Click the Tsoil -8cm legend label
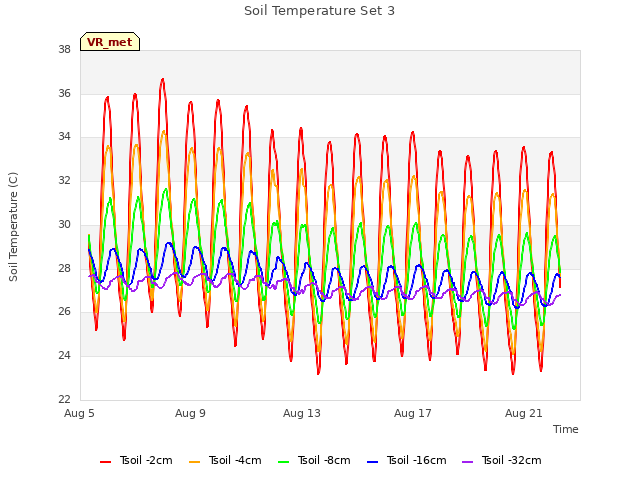Image resolution: width=640 pixels, height=480 pixels. (x=324, y=460)
